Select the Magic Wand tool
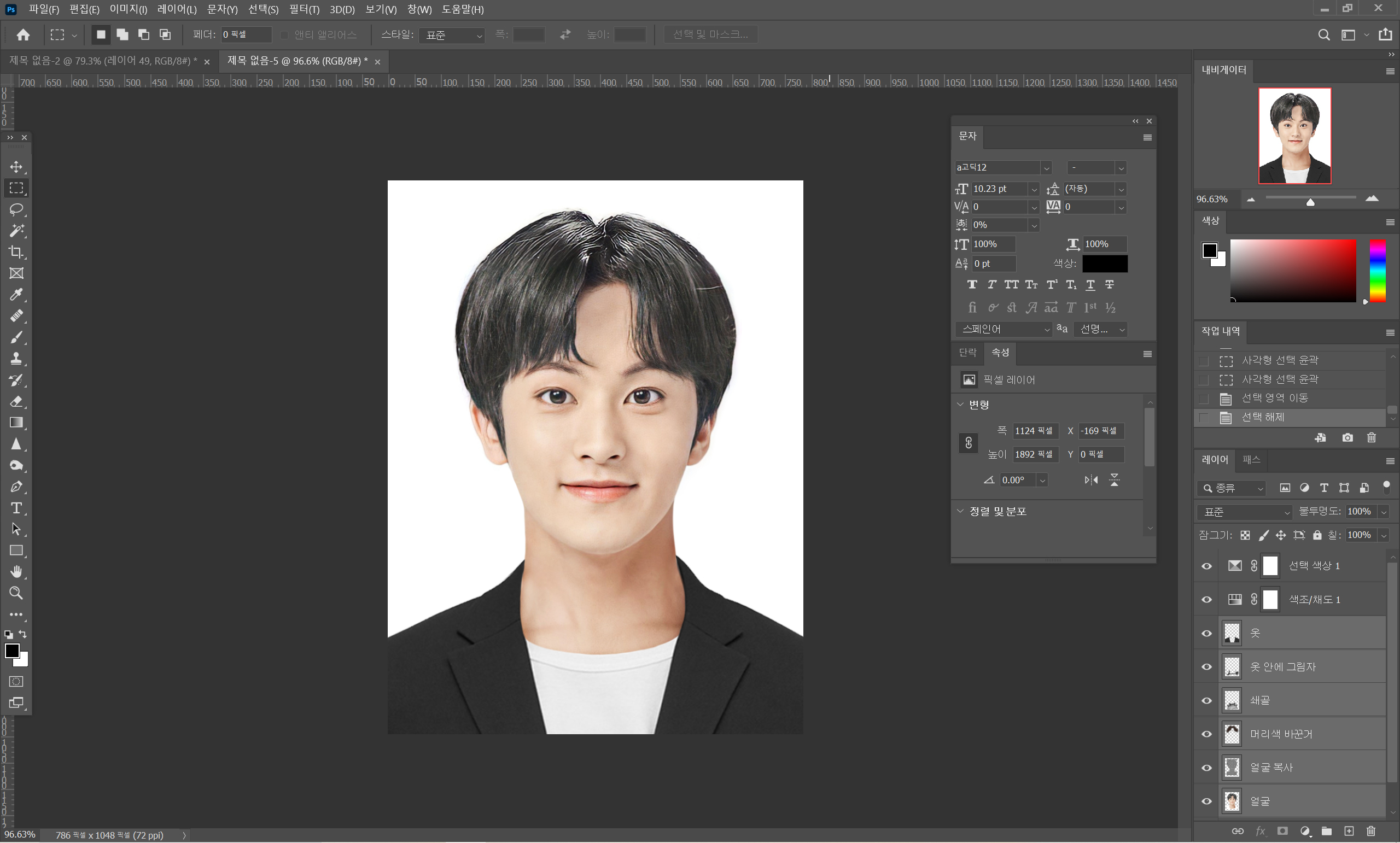Screen dimensions: 1400x843 click(x=16, y=231)
